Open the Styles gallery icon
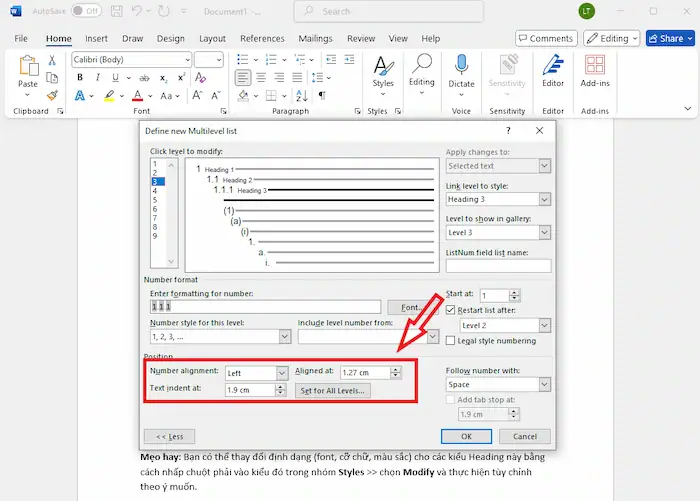The height and width of the screenshot is (501, 700). tap(383, 69)
